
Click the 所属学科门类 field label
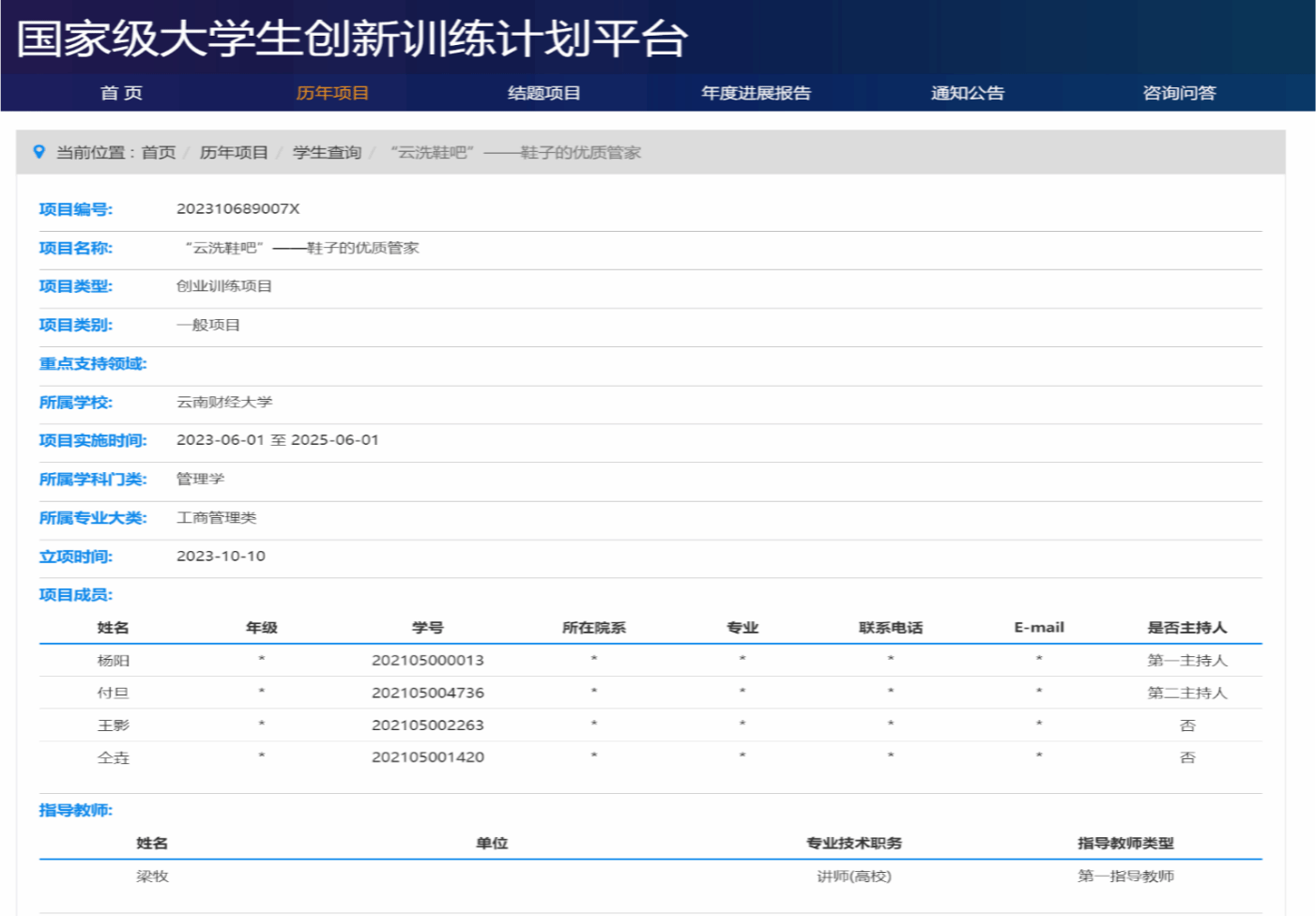(93, 479)
